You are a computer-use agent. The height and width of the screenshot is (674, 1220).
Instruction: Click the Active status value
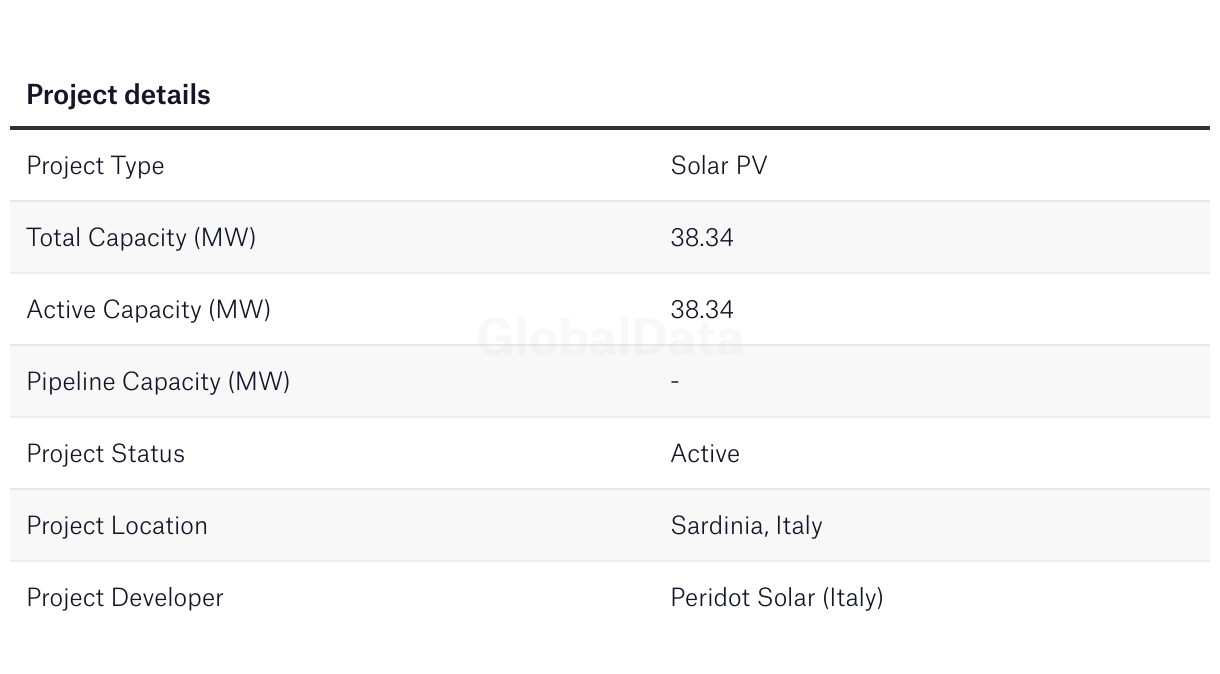click(x=705, y=454)
